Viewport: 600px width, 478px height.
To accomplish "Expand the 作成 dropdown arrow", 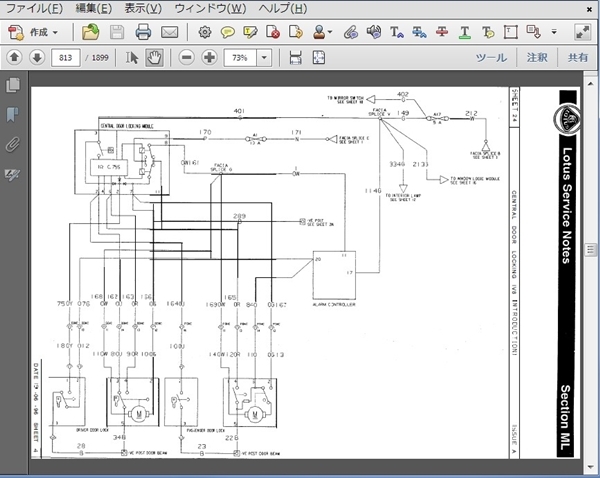I will tap(55, 33).
